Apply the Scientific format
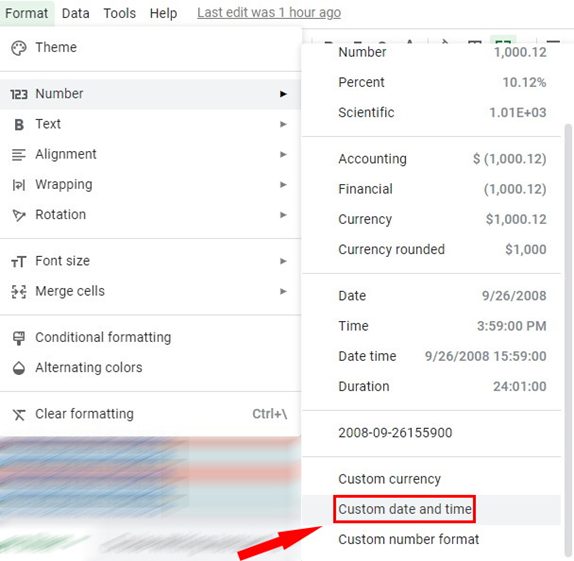Image resolution: width=574 pixels, height=561 pixels. 431,112
